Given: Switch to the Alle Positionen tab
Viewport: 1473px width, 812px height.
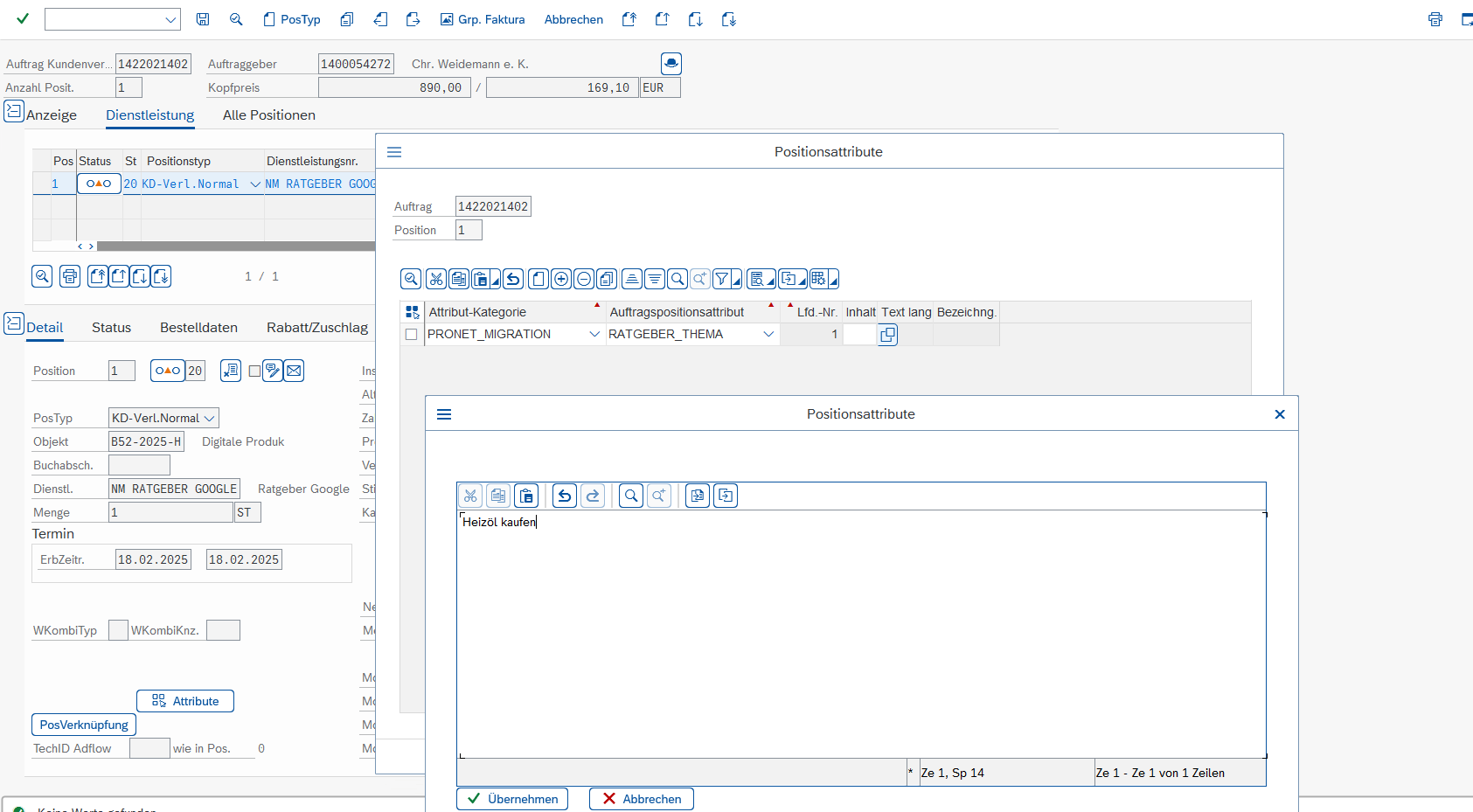Looking at the screenshot, I should tap(269, 115).
